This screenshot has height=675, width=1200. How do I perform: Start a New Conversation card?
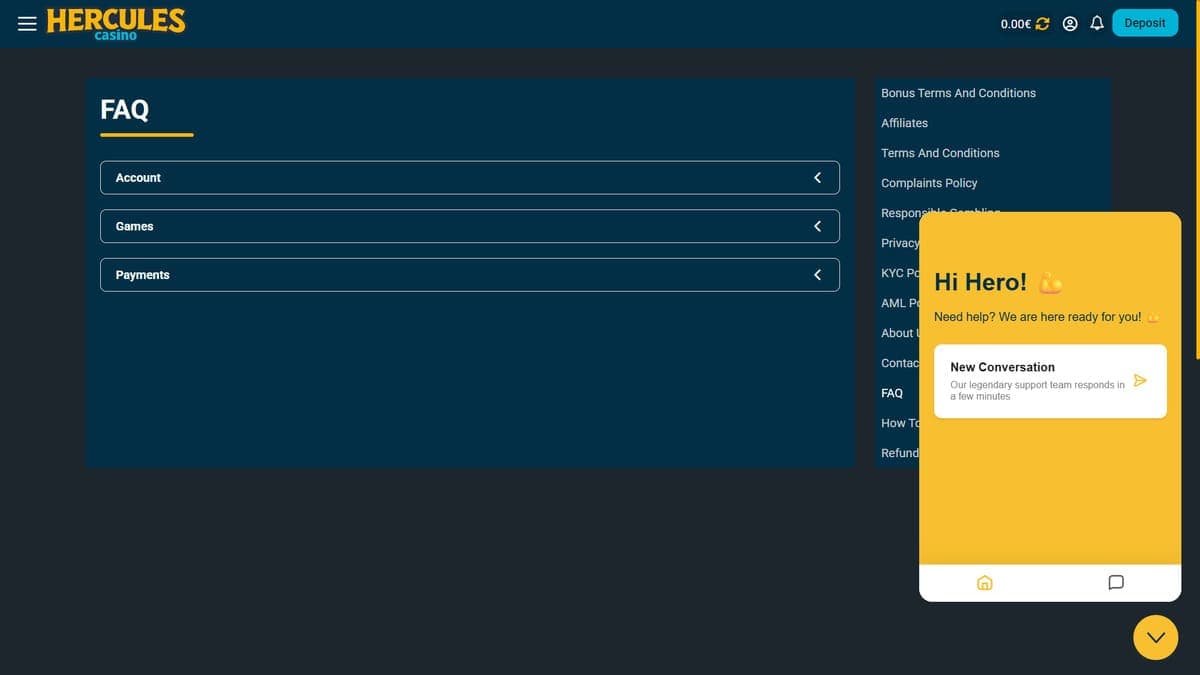point(1050,381)
